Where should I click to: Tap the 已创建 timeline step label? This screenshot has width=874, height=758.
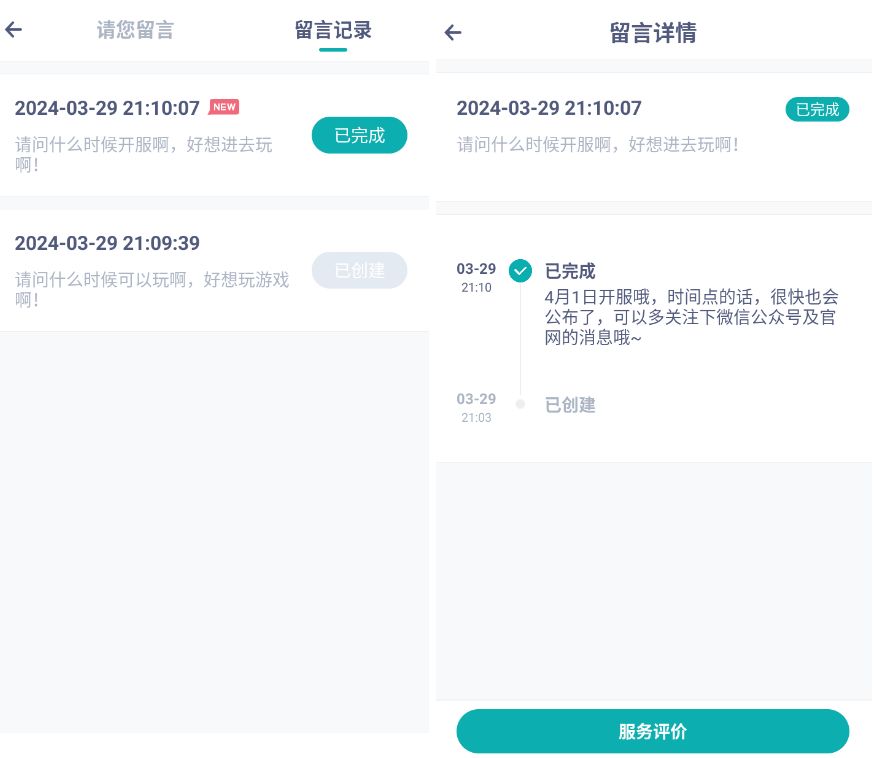click(570, 405)
